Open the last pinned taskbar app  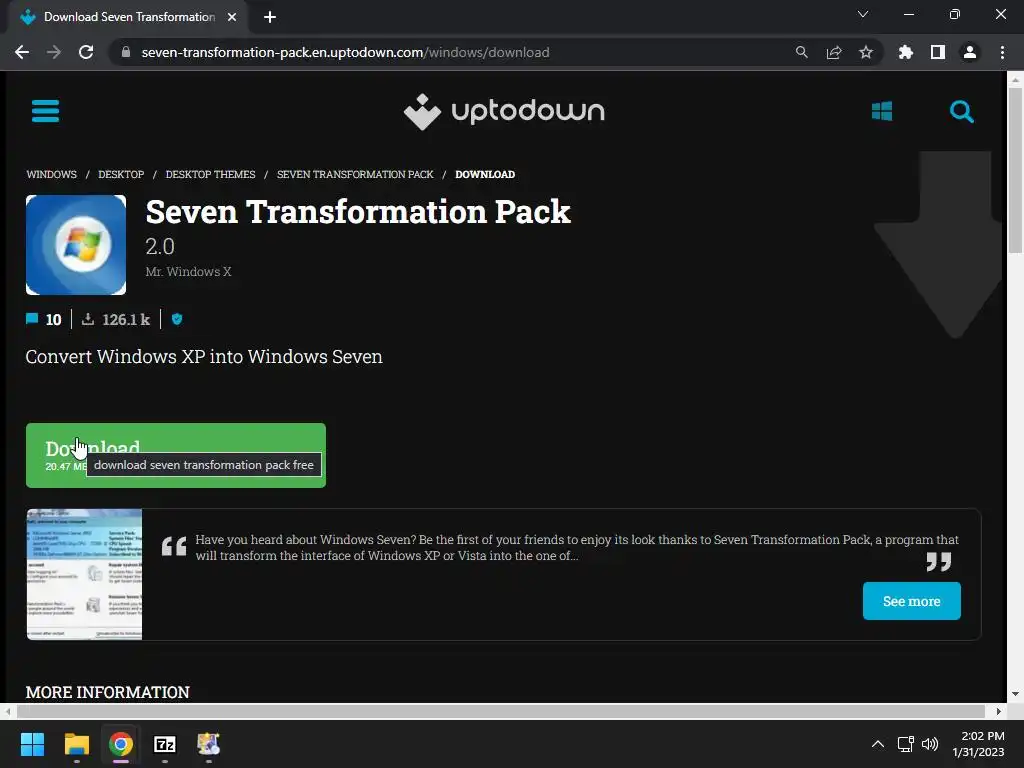[209, 744]
